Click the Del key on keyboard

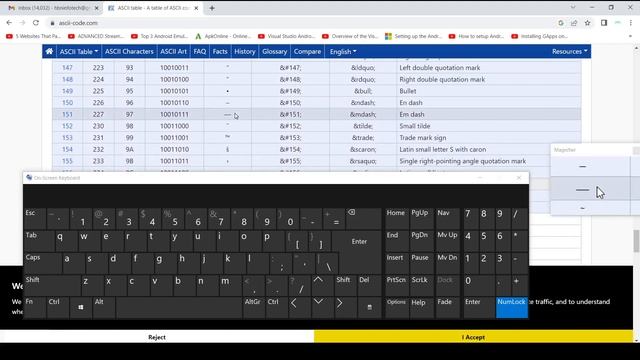pyautogui.click(x=369, y=285)
